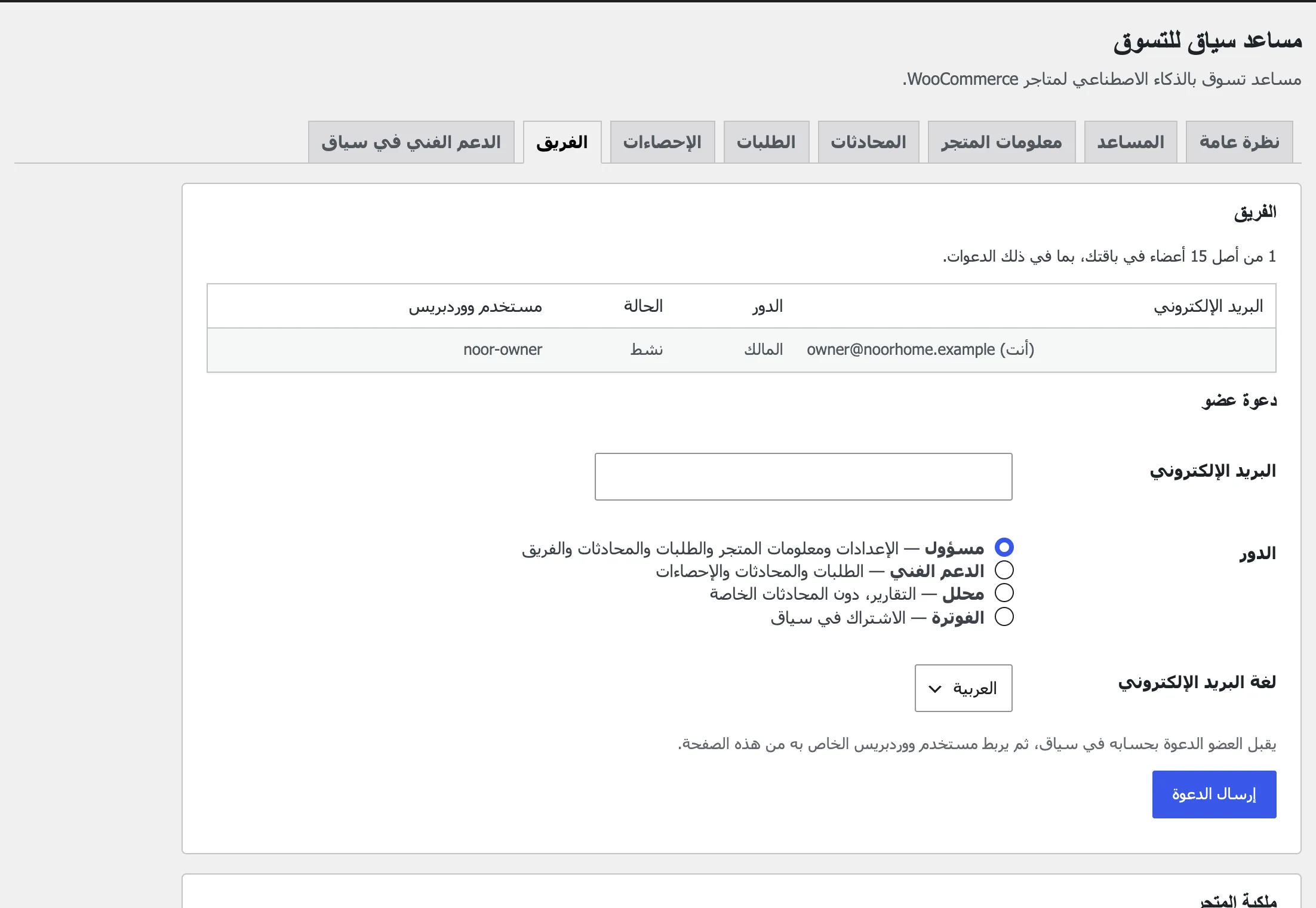The width and height of the screenshot is (1316, 908).
Task: Open the email language dropdown العربية
Action: point(963,688)
